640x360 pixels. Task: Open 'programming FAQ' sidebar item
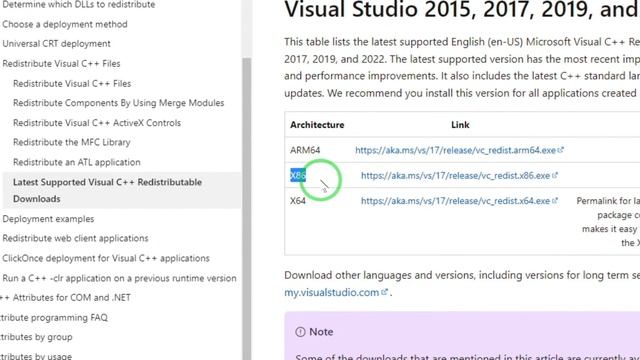tap(53, 318)
